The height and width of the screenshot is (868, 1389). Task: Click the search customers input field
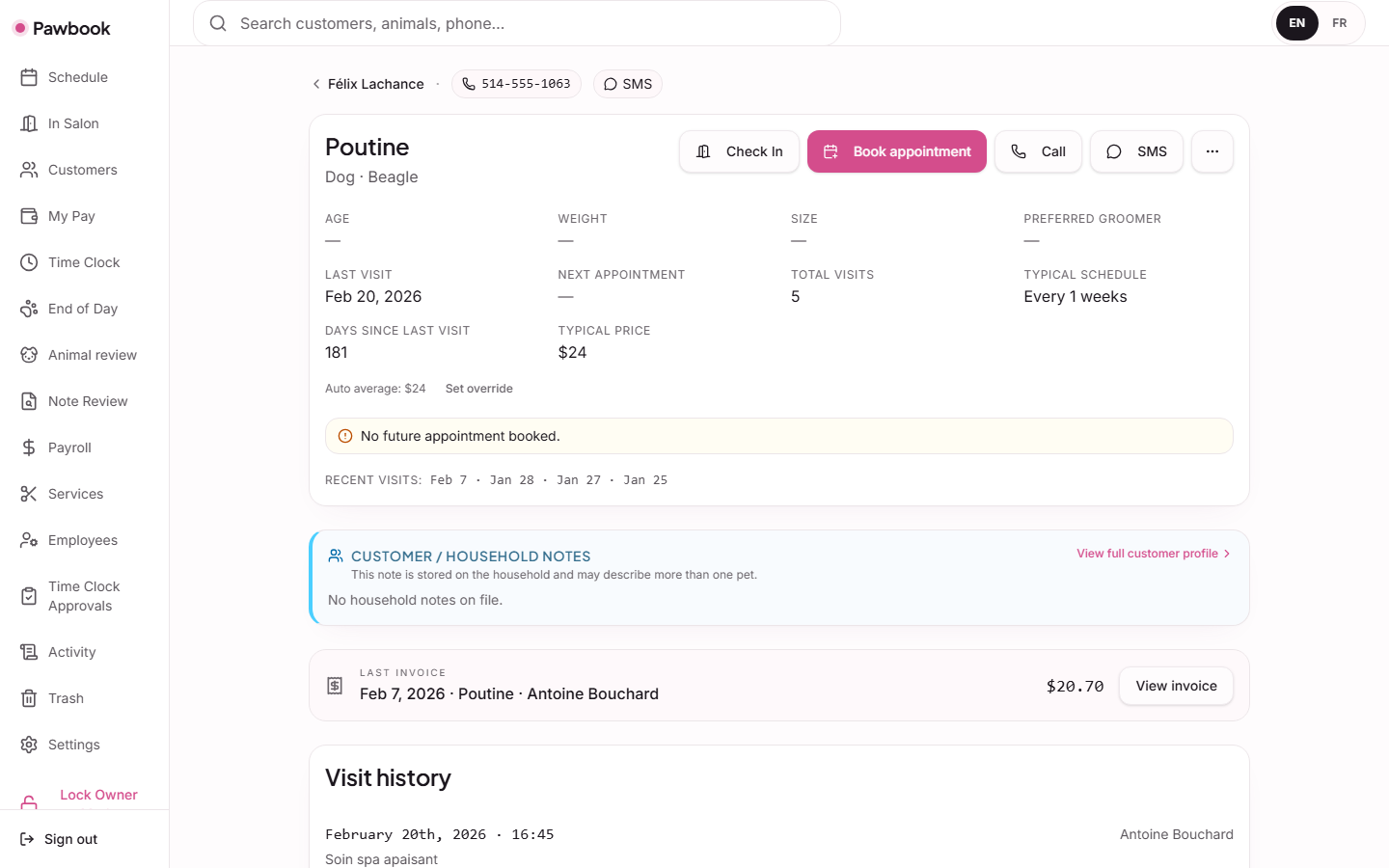click(517, 23)
